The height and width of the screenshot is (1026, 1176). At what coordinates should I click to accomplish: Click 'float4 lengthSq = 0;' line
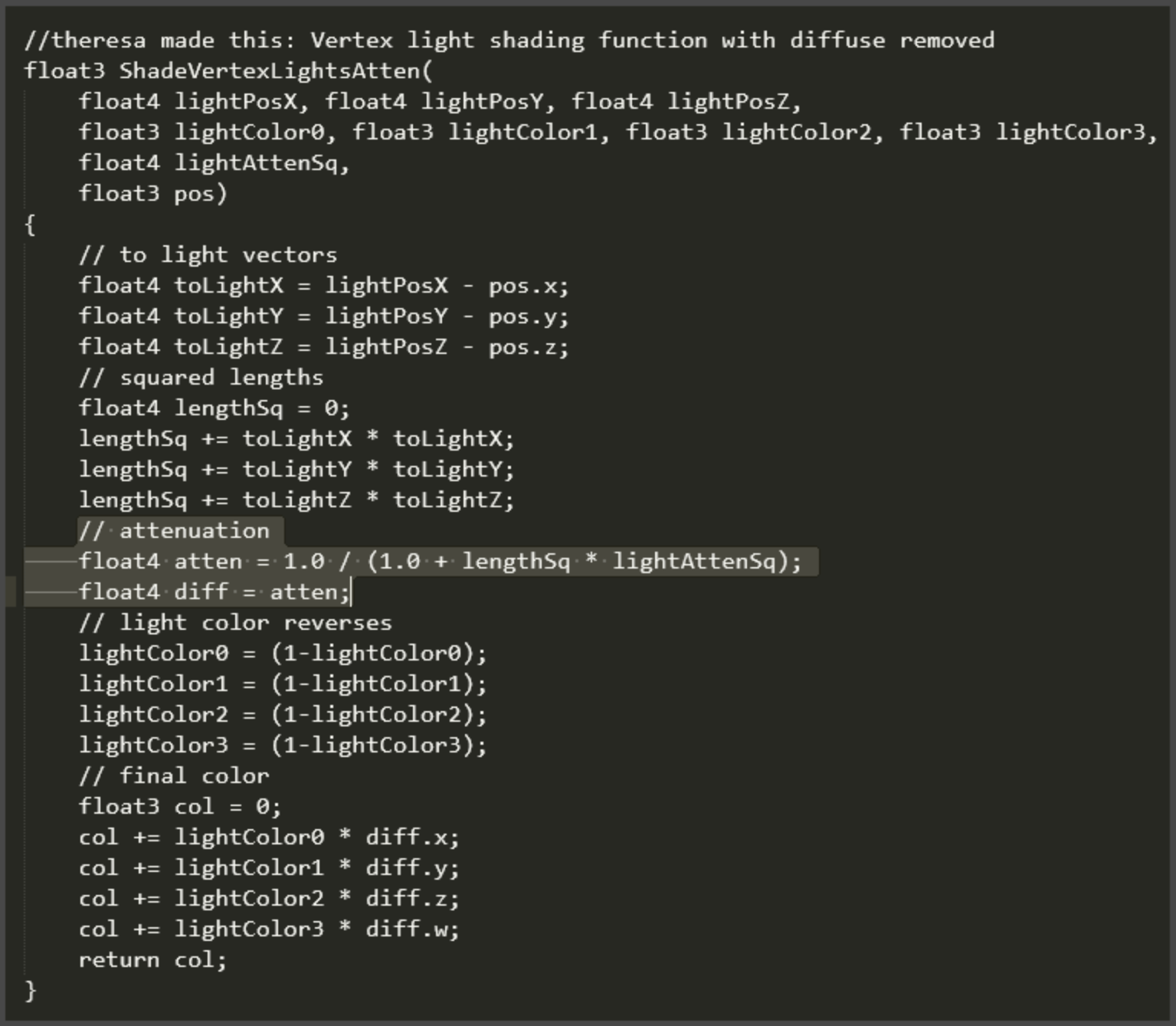(x=215, y=408)
